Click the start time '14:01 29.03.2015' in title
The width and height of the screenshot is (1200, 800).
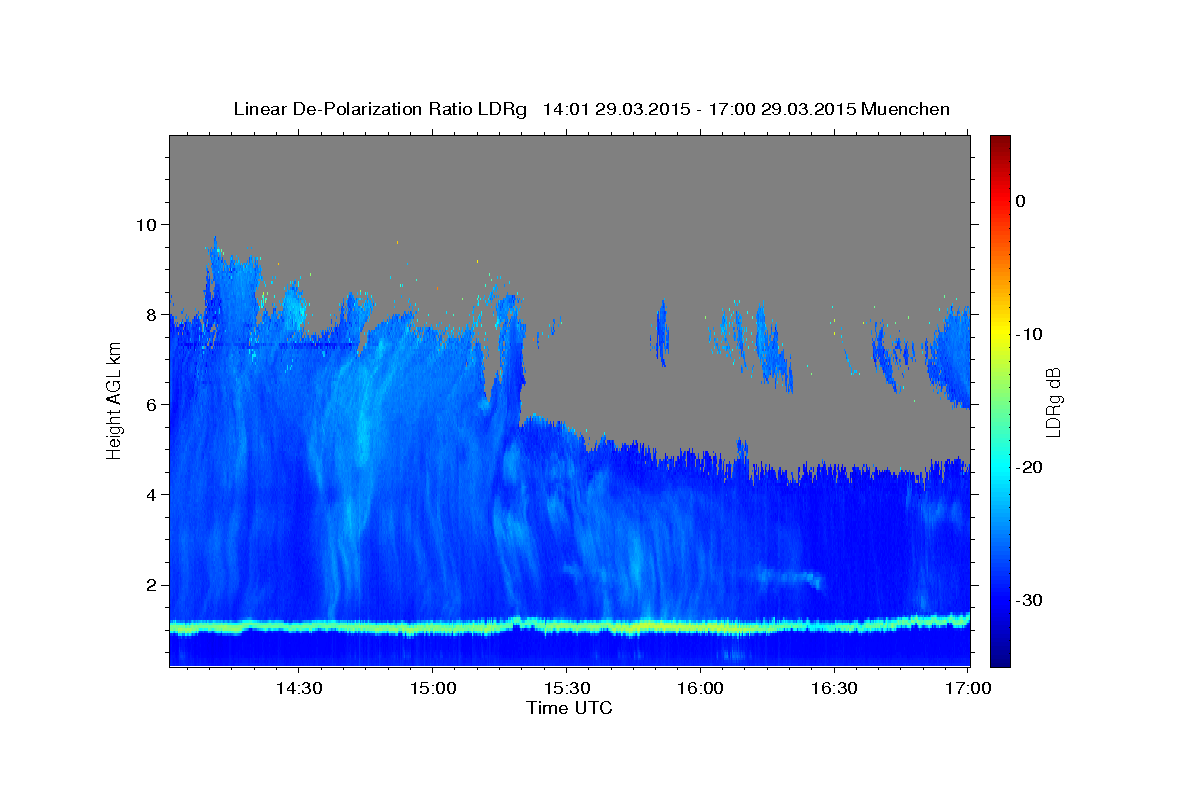(615, 109)
